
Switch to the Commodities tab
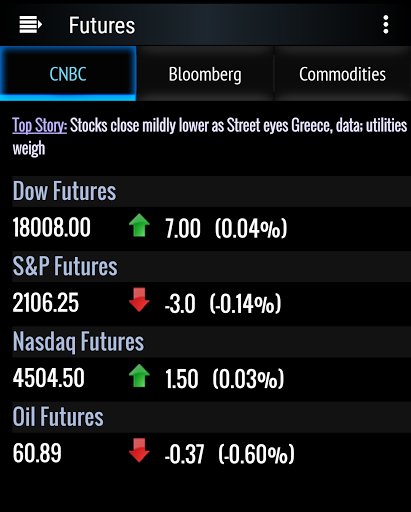[342, 74]
